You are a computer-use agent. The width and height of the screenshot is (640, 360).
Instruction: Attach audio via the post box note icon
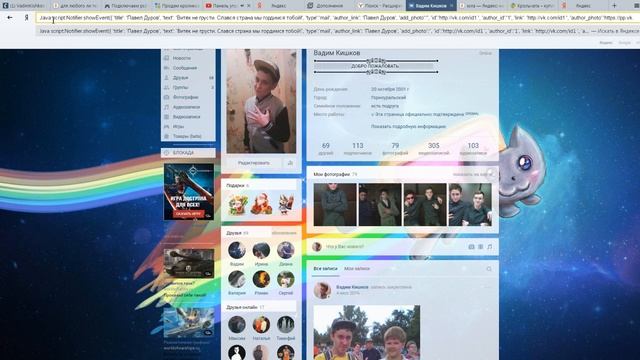(x=489, y=247)
